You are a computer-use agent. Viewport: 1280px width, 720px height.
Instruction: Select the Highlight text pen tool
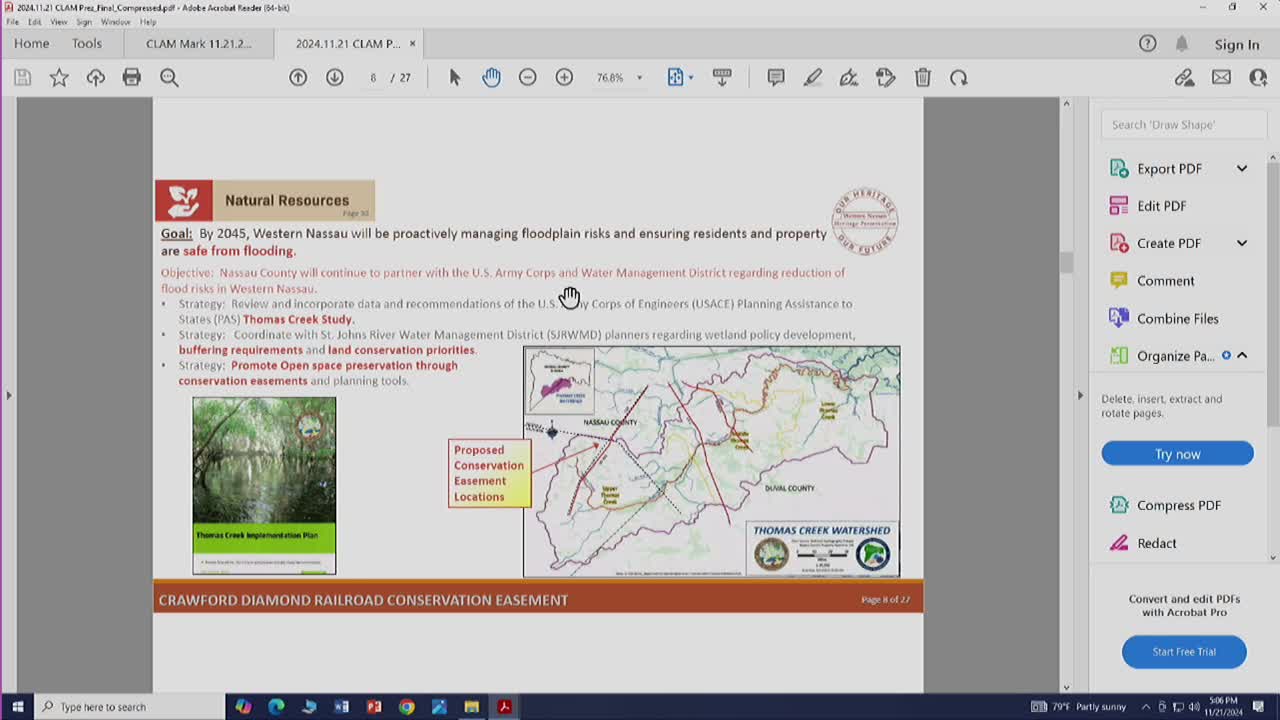click(812, 78)
